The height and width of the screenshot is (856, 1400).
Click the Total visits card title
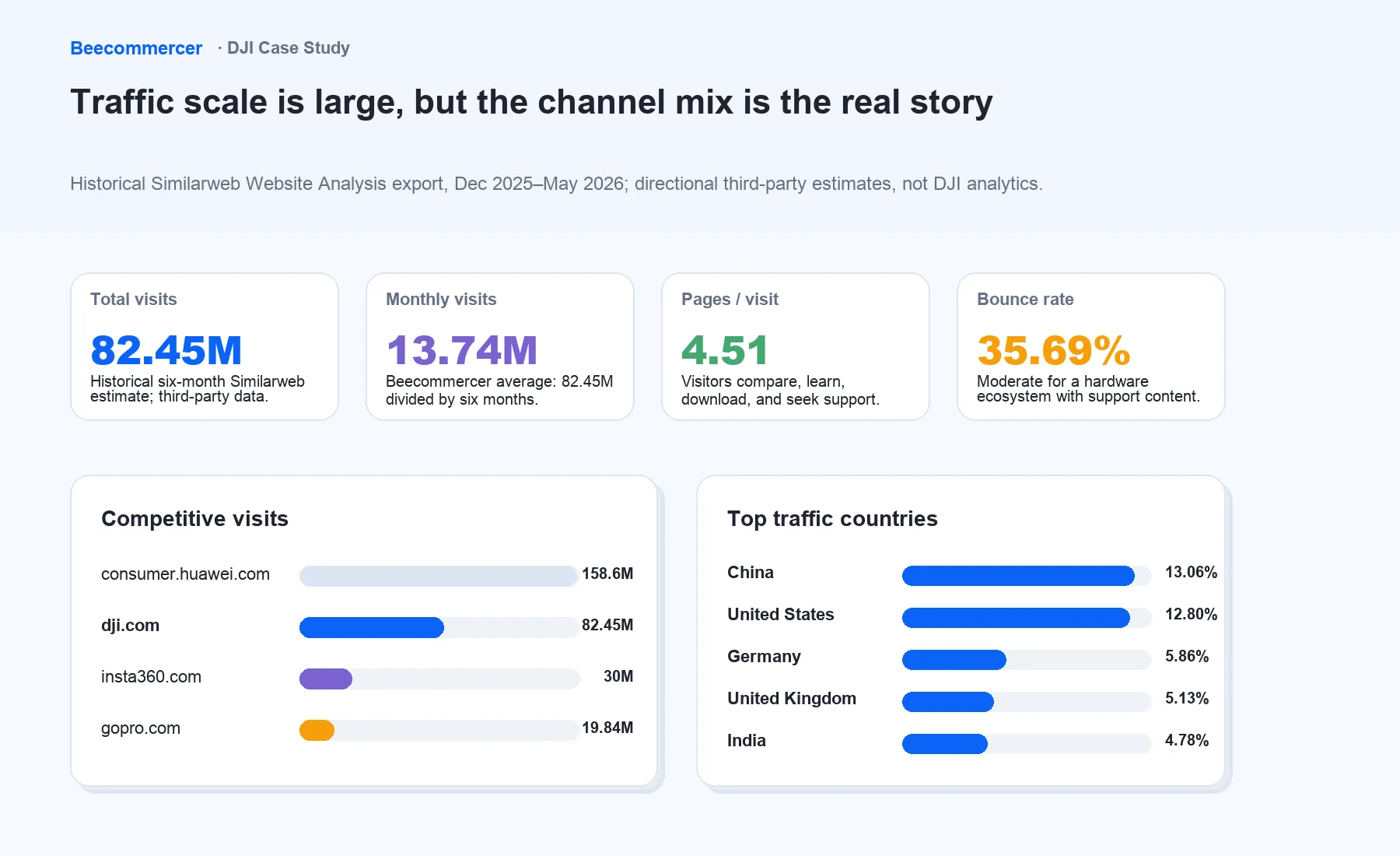point(134,299)
